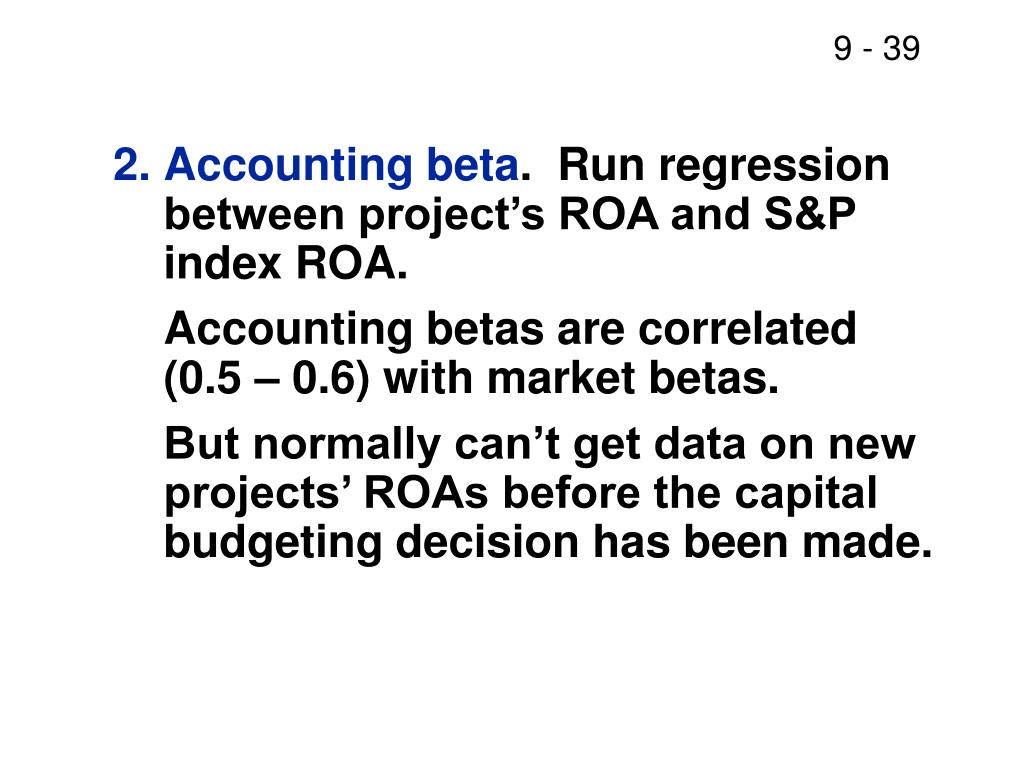
Task: Click 'ROAs' in the last paragraph
Action: tap(425, 494)
